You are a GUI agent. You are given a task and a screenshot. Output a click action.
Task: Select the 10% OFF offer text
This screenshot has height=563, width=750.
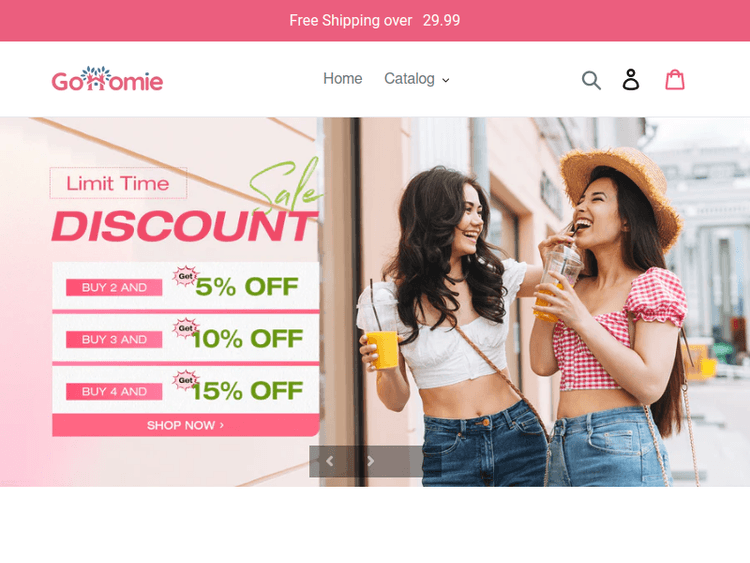(x=247, y=339)
